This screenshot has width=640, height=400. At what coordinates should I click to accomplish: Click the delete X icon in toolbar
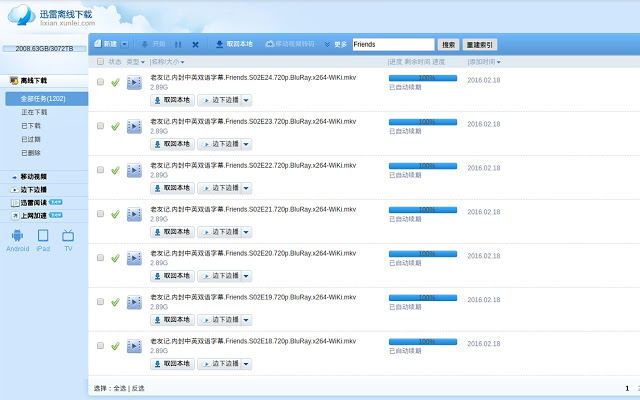pos(196,44)
